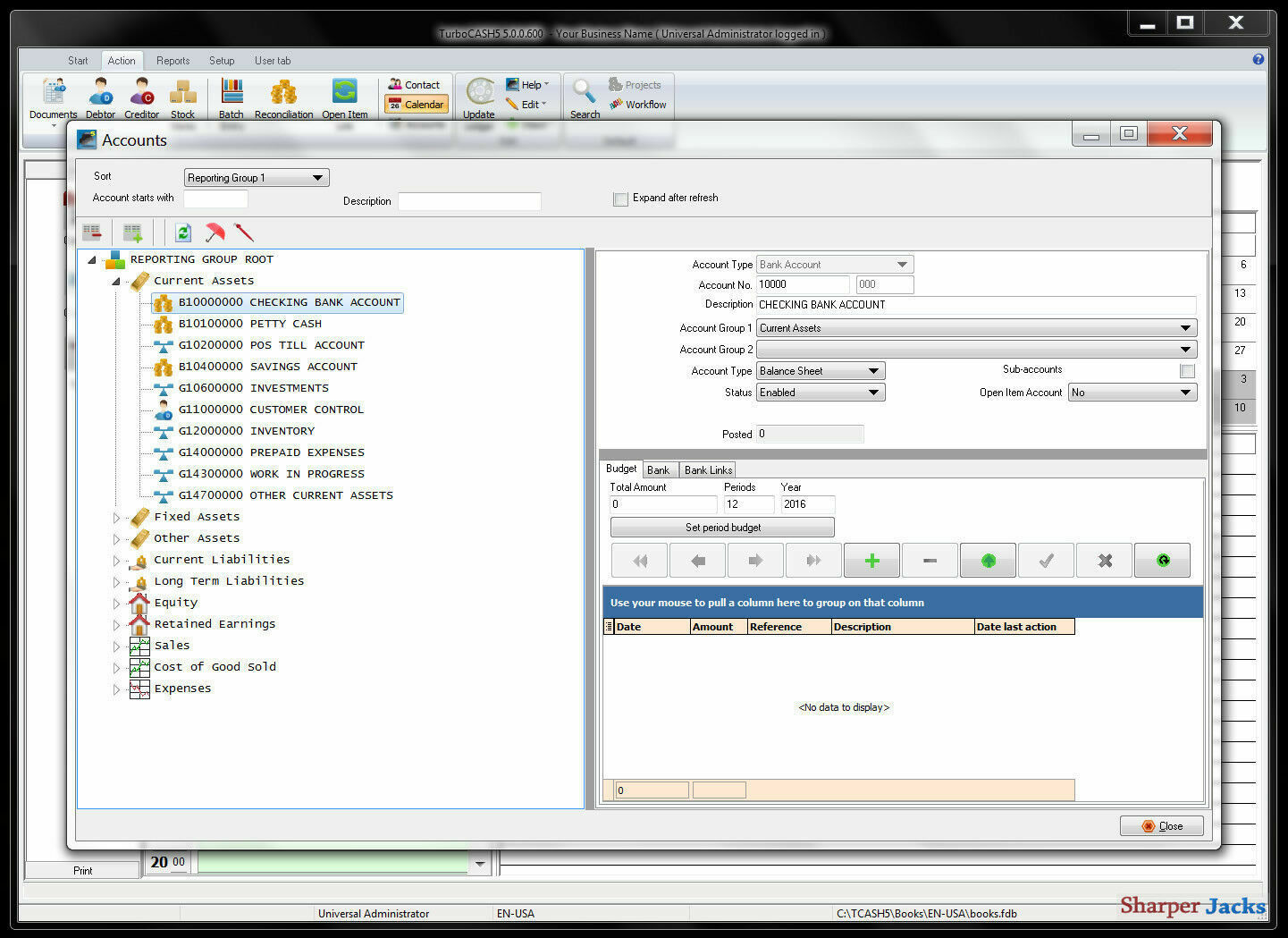
Task: Go to previous budget record
Action: coord(697,561)
